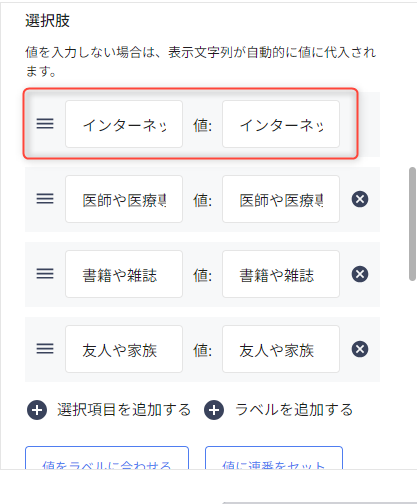Click 選択項目を追加する text link
Viewport: 417px width, 504px height.
click(124, 410)
